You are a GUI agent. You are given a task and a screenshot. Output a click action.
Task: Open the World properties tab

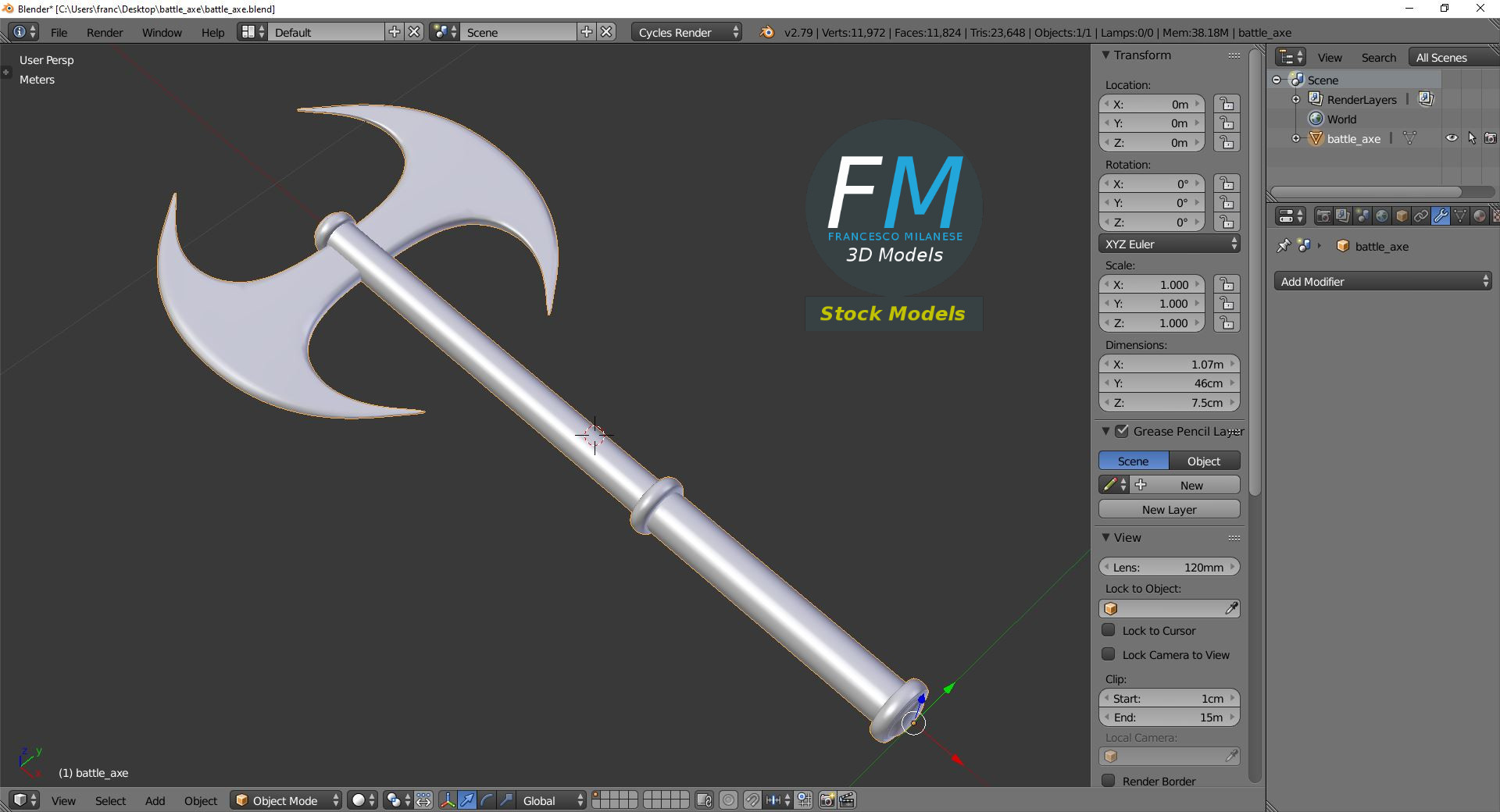(1382, 216)
